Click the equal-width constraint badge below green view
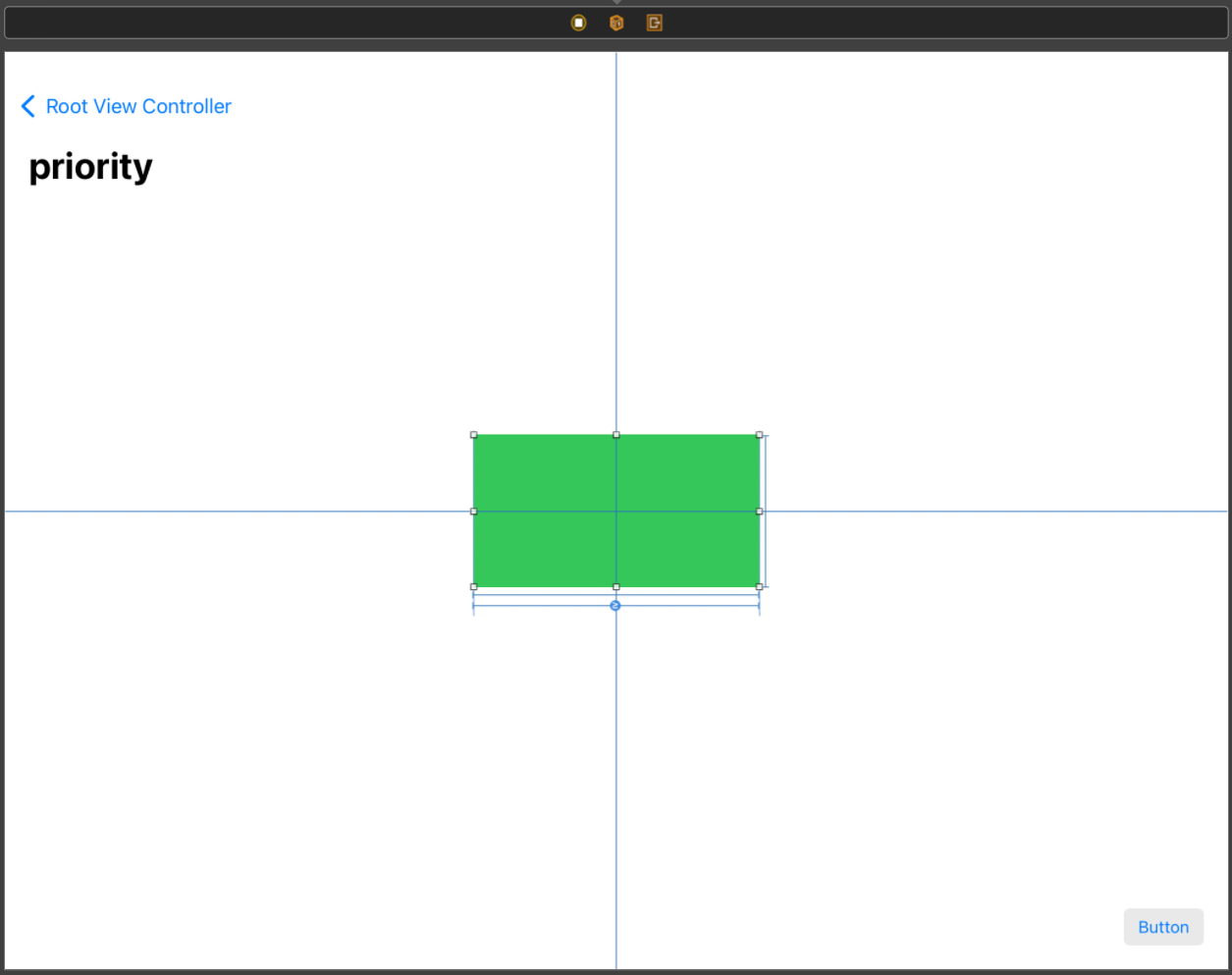1232x975 pixels. pyautogui.click(x=616, y=606)
